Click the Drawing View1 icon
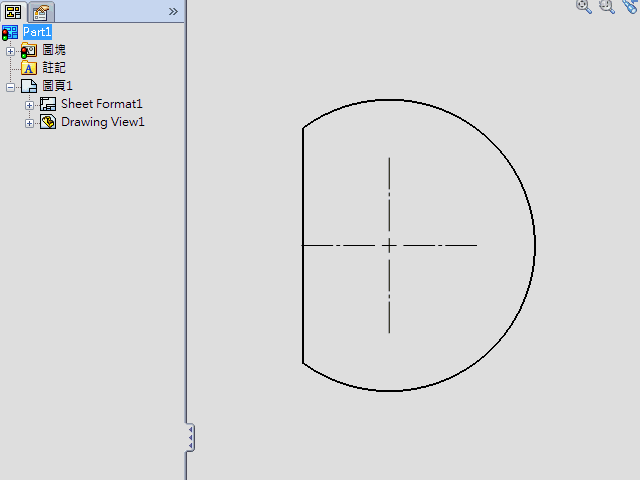 coord(48,122)
